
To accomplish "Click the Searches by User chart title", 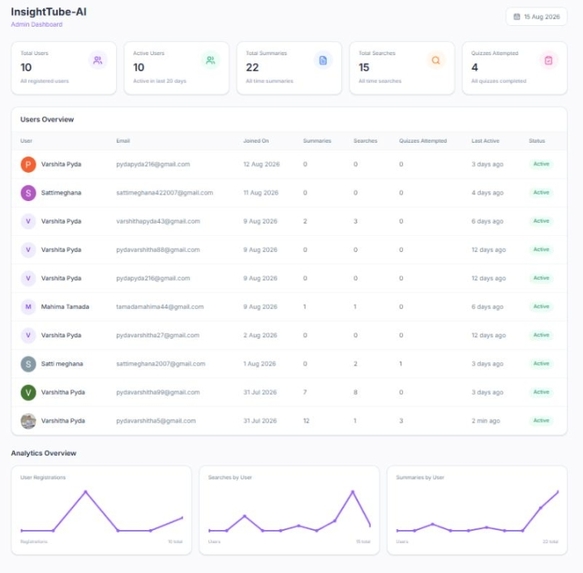I will tap(230, 477).
